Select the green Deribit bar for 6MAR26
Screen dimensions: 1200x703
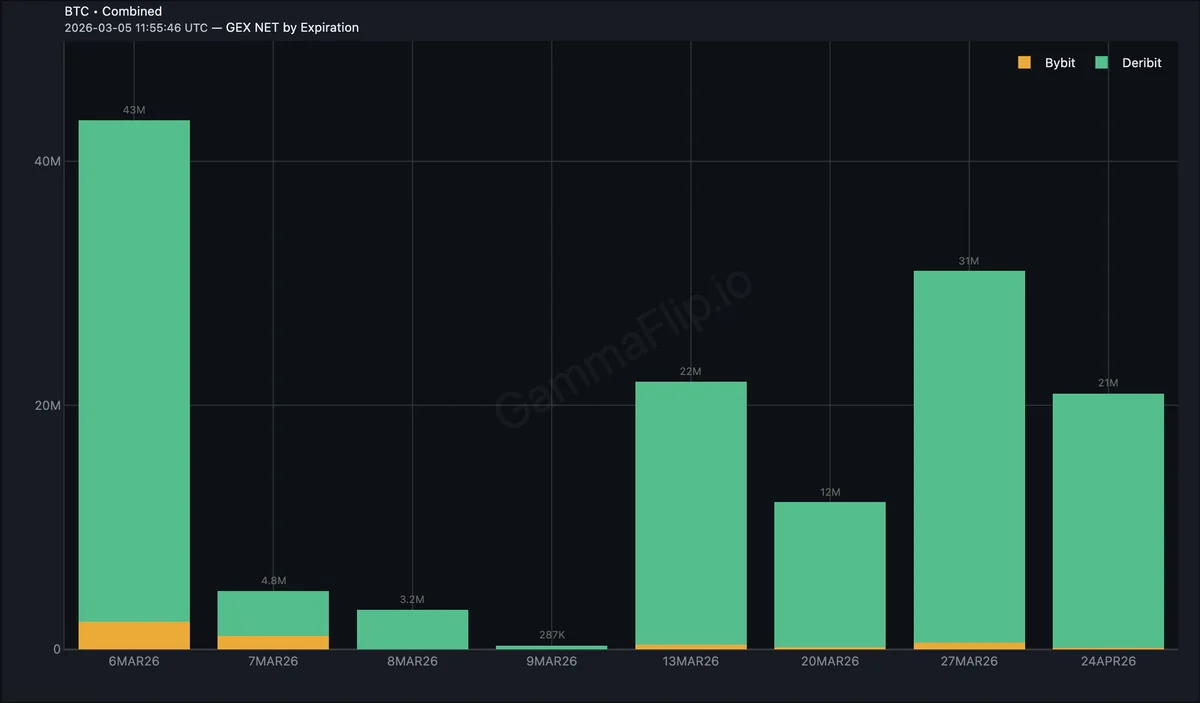[134, 370]
